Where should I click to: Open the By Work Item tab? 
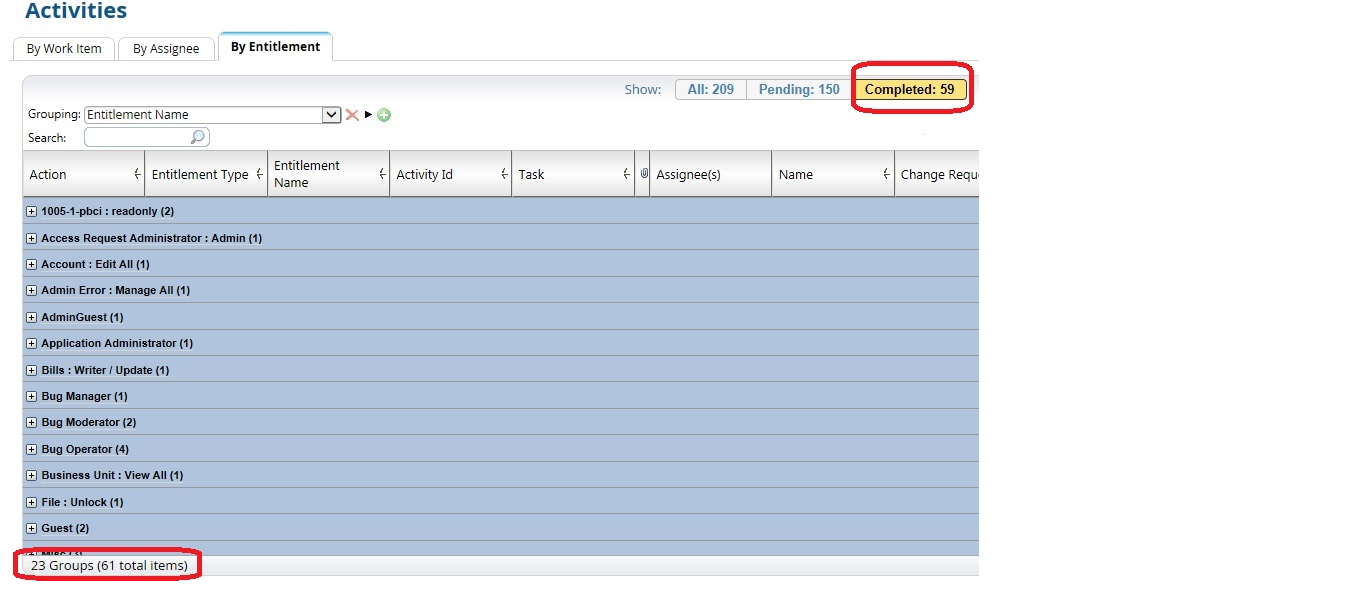[62, 47]
